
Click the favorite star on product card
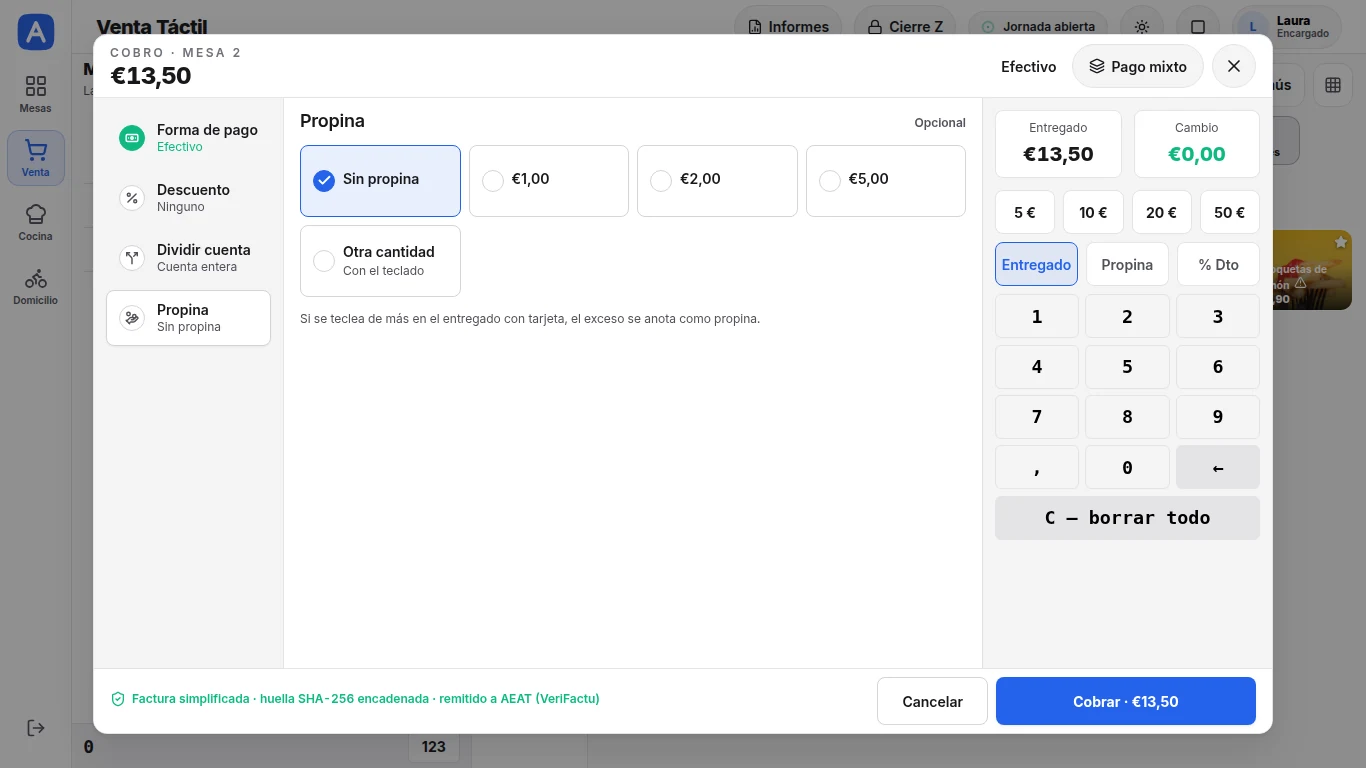[1341, 242]
